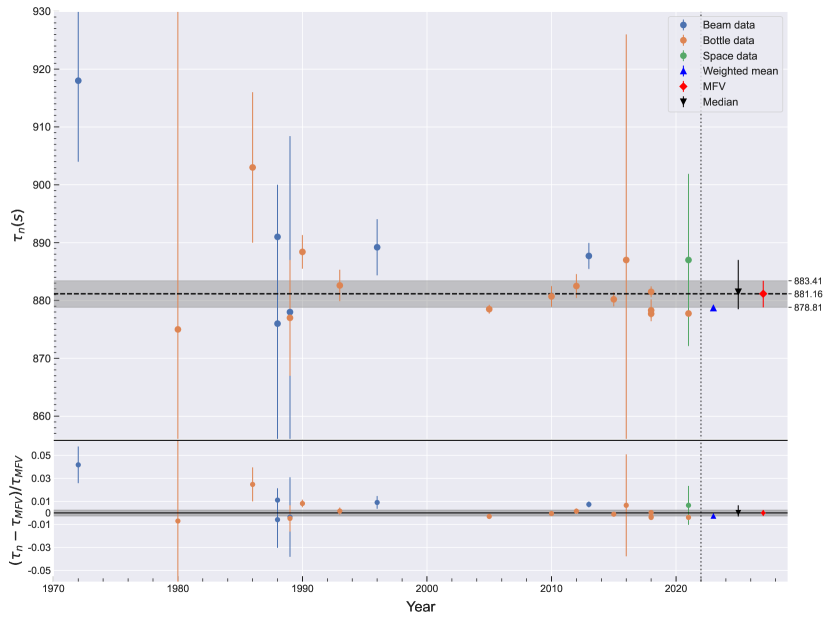Click the '860' y-axis tick label
Viewport: 830px width, 623px height.
click(x=41, y=417)
